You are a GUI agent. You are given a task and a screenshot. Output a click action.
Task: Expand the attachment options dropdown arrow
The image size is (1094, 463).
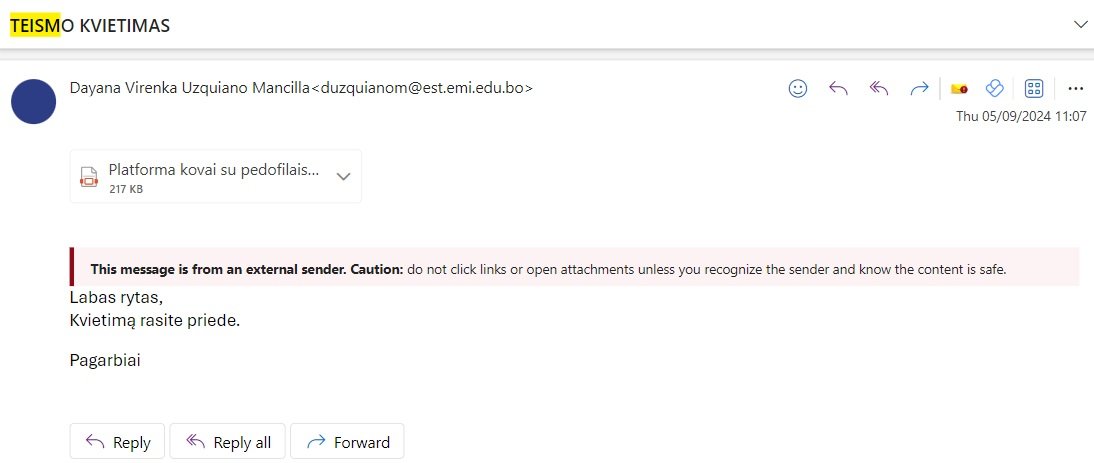click(x=343, y=176)
